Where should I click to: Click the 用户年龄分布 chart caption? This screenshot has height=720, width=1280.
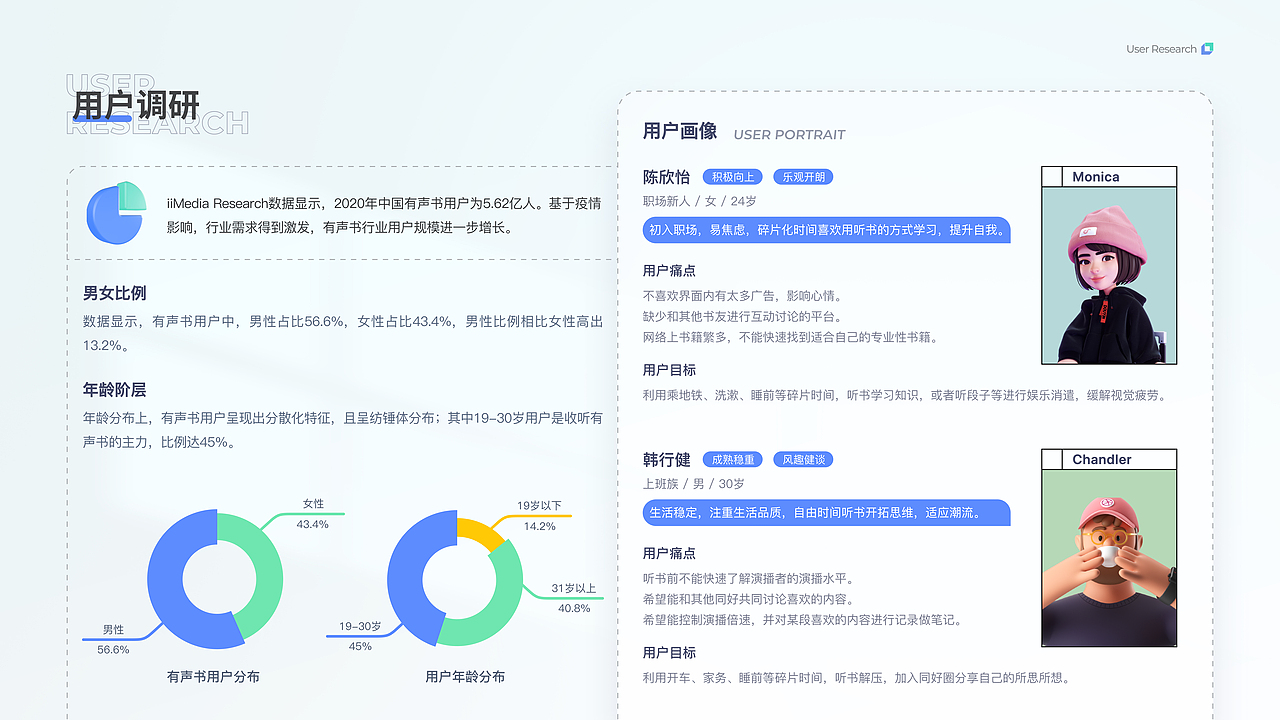pos(465,677)
